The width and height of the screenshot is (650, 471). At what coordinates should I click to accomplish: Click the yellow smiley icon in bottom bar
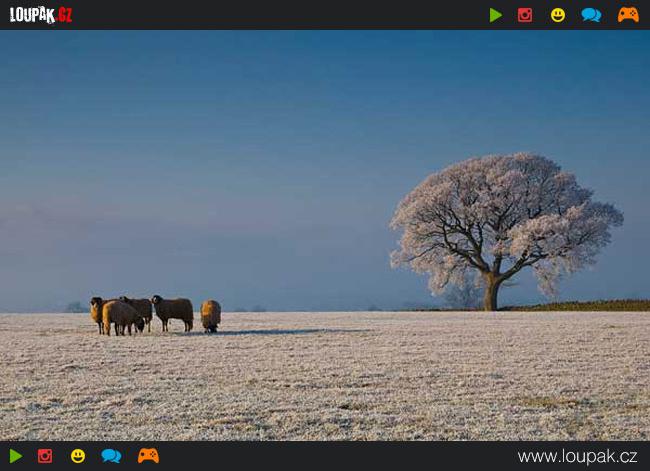[78, 456]
